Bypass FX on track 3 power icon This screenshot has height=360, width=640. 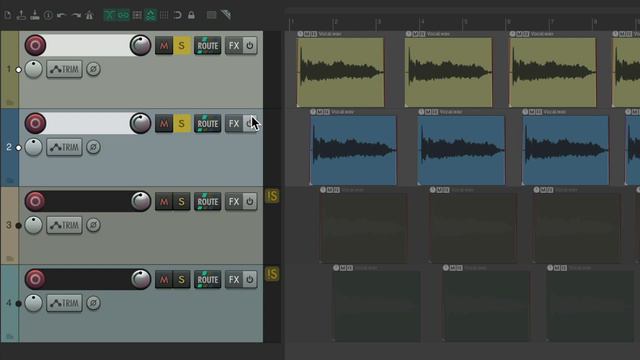point(250,202)
